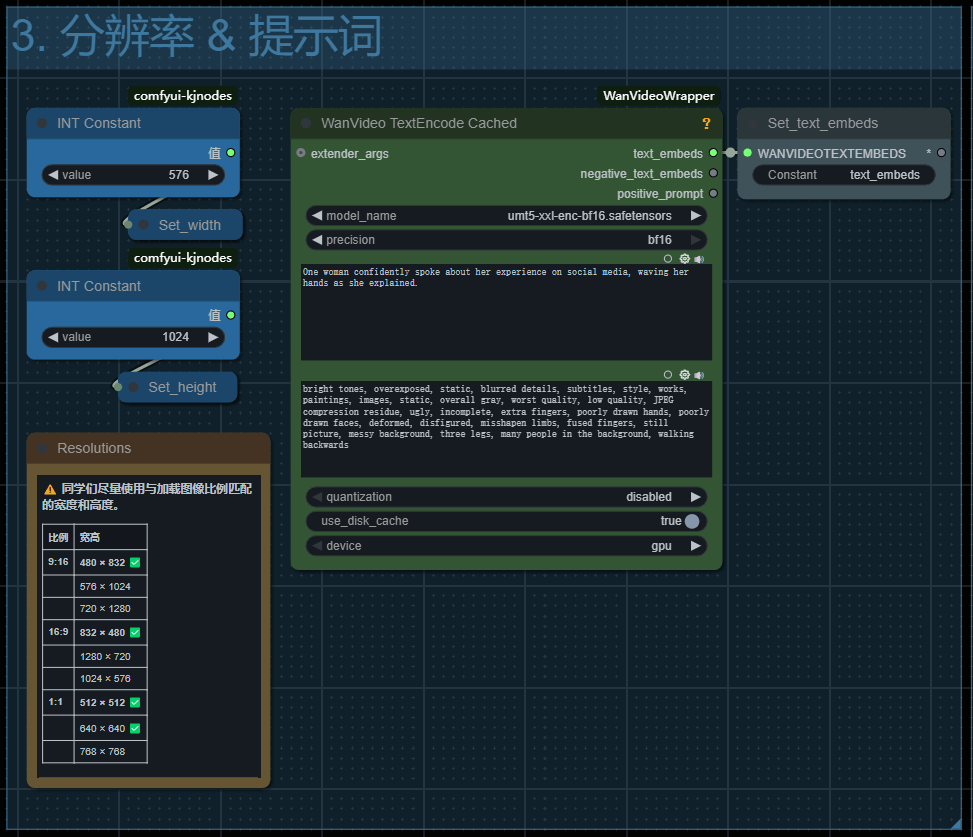The height and width of the screenshot is (837, 973).
Task: Advance the quantization option with right arrow
Action: [696, 497]
